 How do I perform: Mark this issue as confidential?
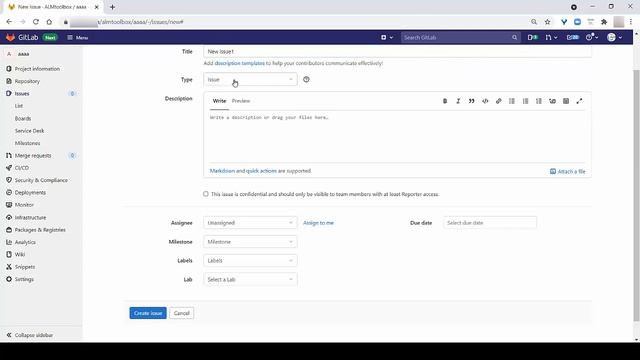(206, 194)
